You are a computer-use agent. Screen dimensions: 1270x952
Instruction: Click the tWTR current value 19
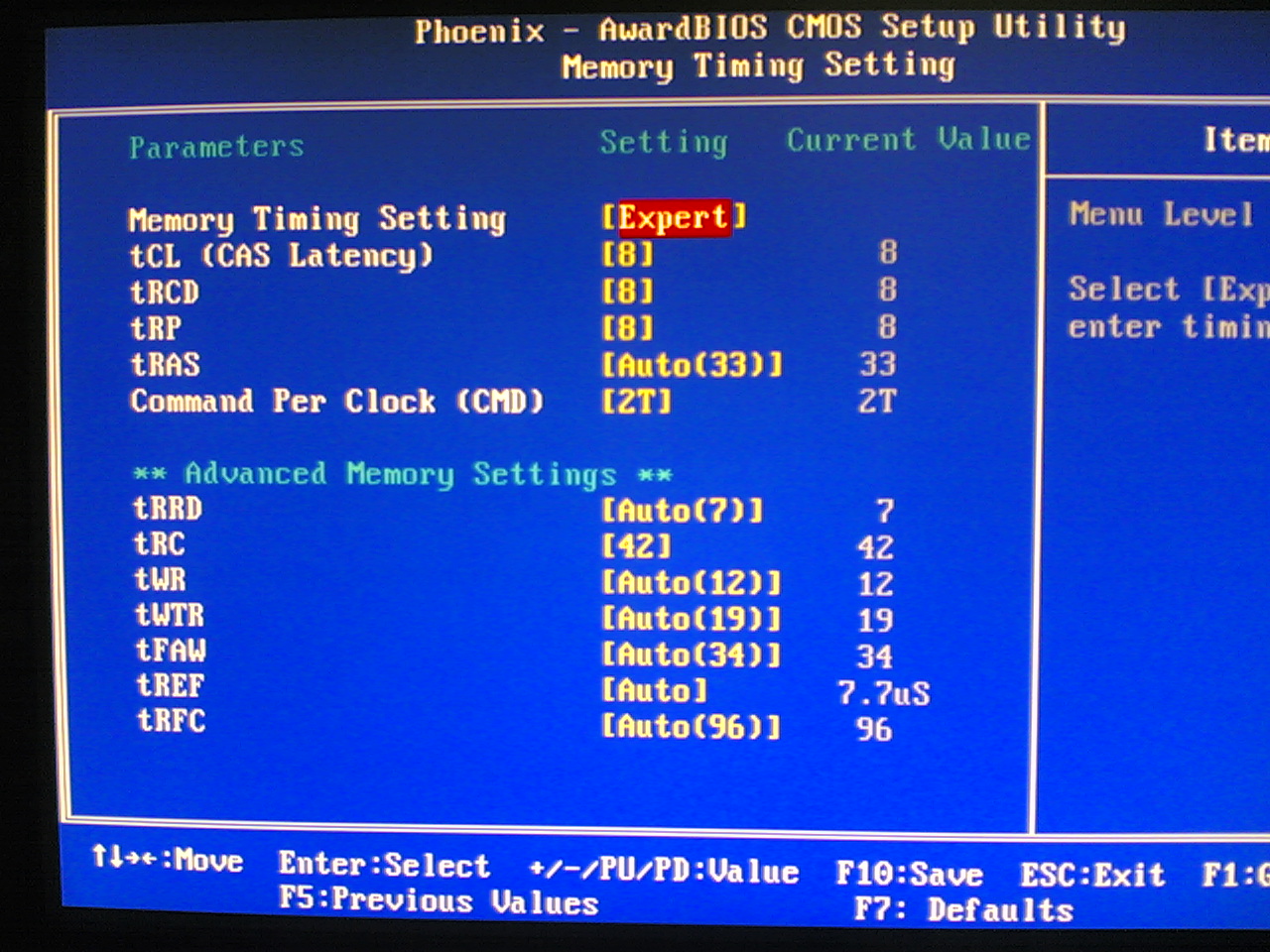tap(876, 621)
